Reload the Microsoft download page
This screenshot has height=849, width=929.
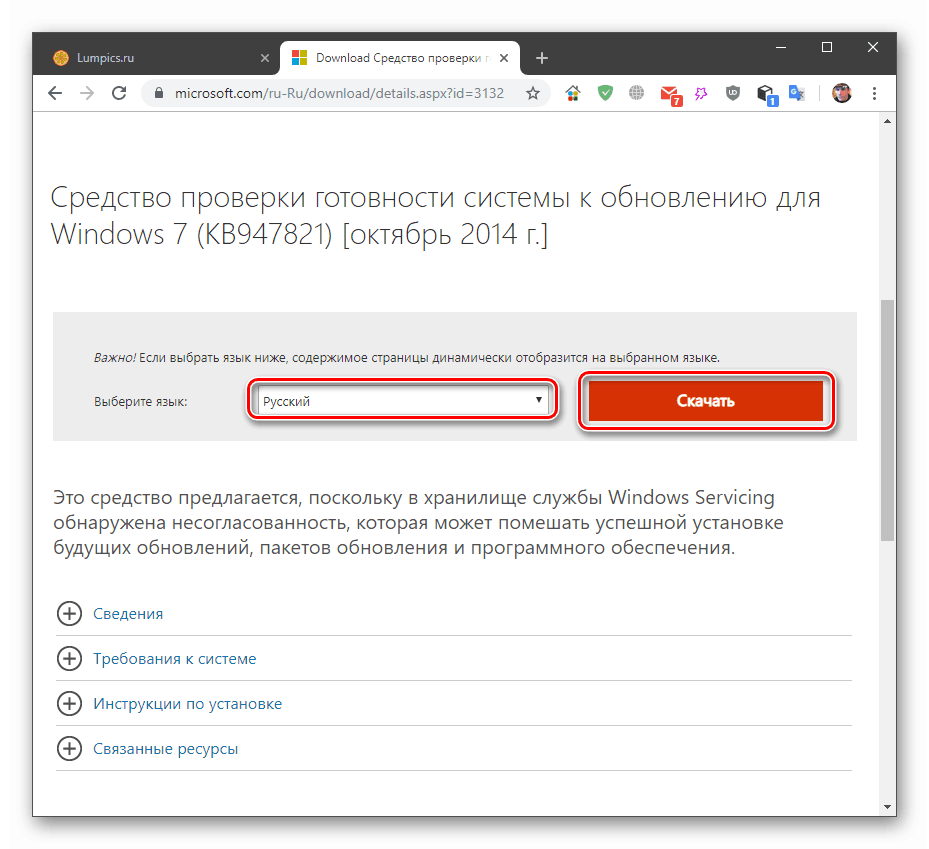click(119, 93)
